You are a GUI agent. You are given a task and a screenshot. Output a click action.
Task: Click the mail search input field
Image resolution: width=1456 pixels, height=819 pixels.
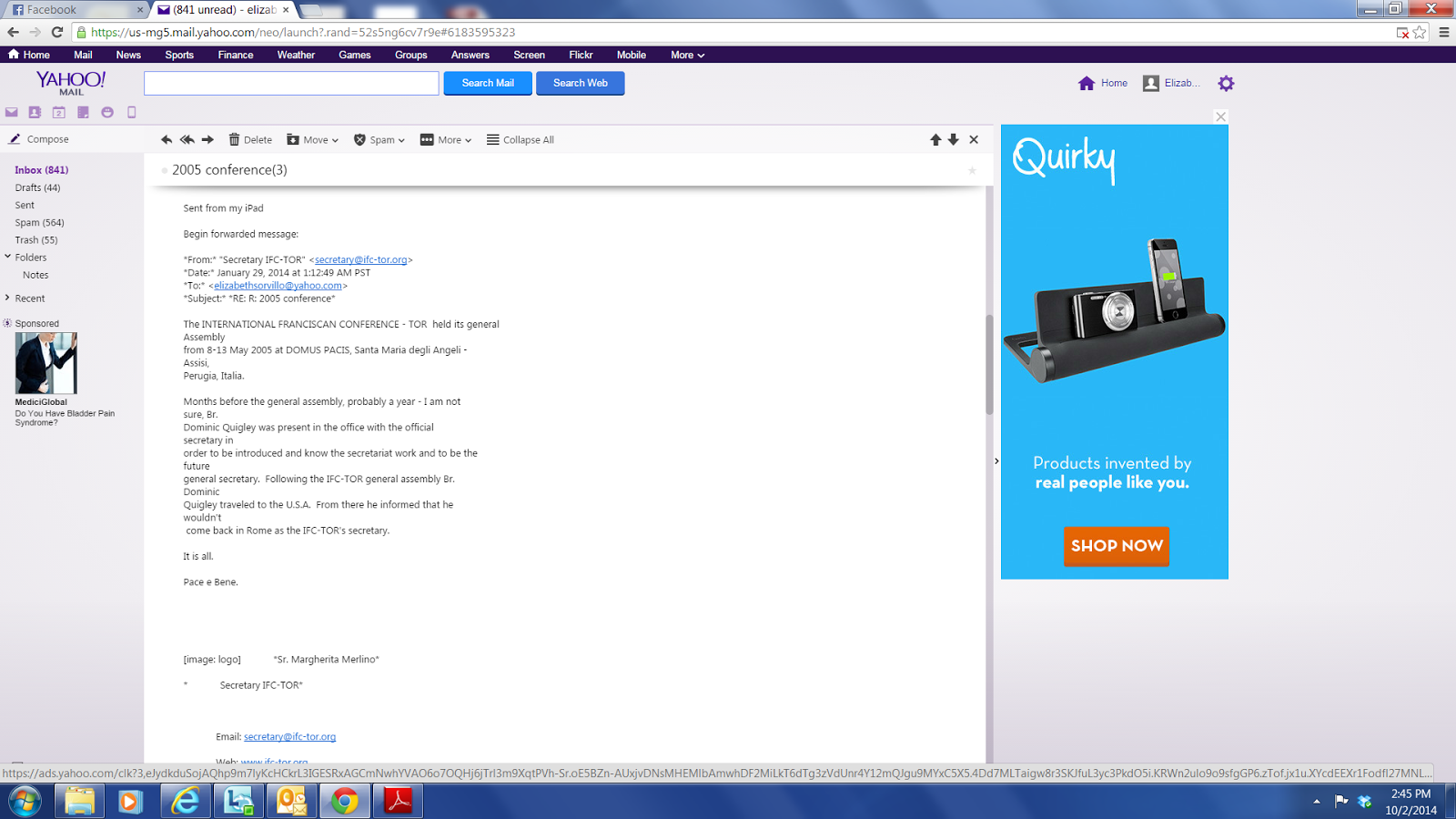[291, 83]
